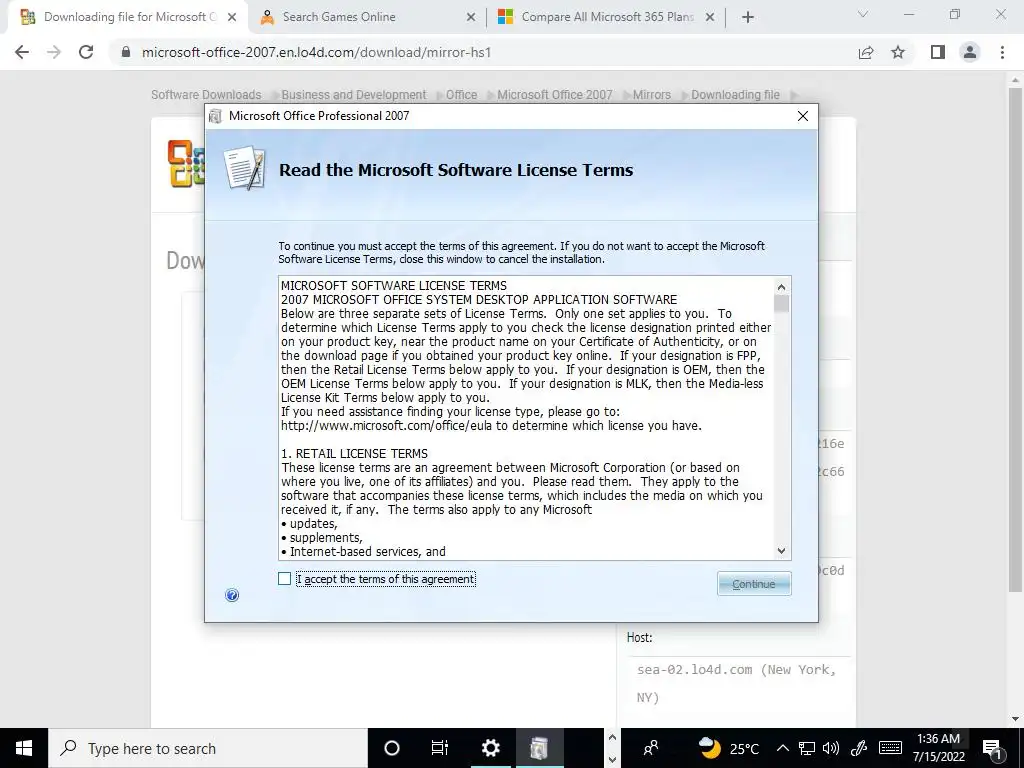Open the notification center icon

point(993,748)
